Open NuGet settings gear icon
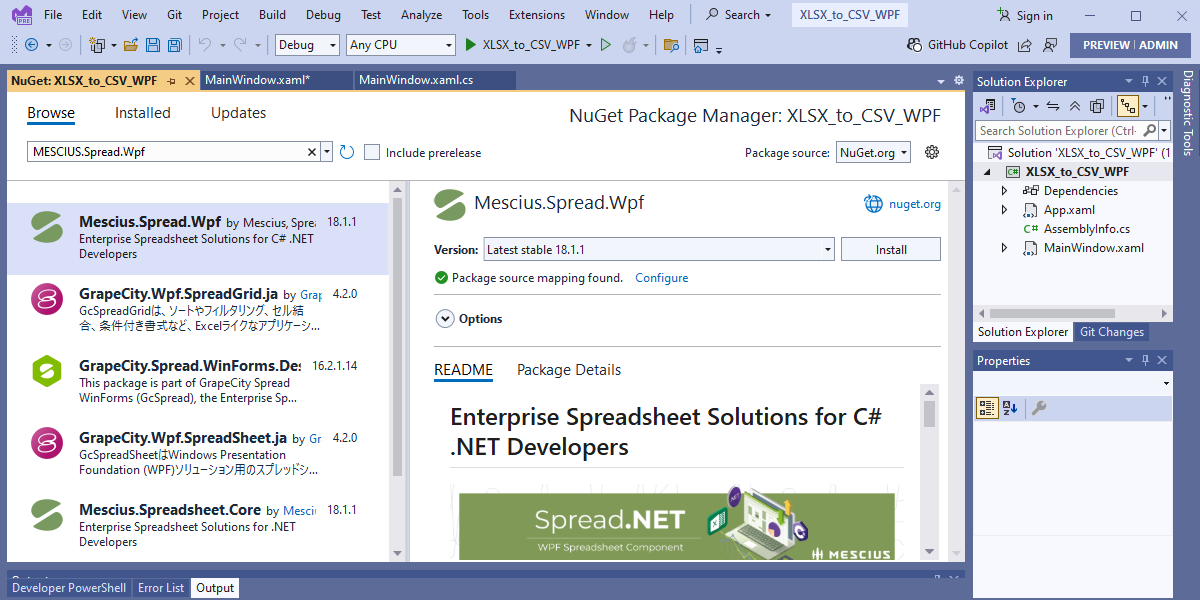 [x=932, y=152]
